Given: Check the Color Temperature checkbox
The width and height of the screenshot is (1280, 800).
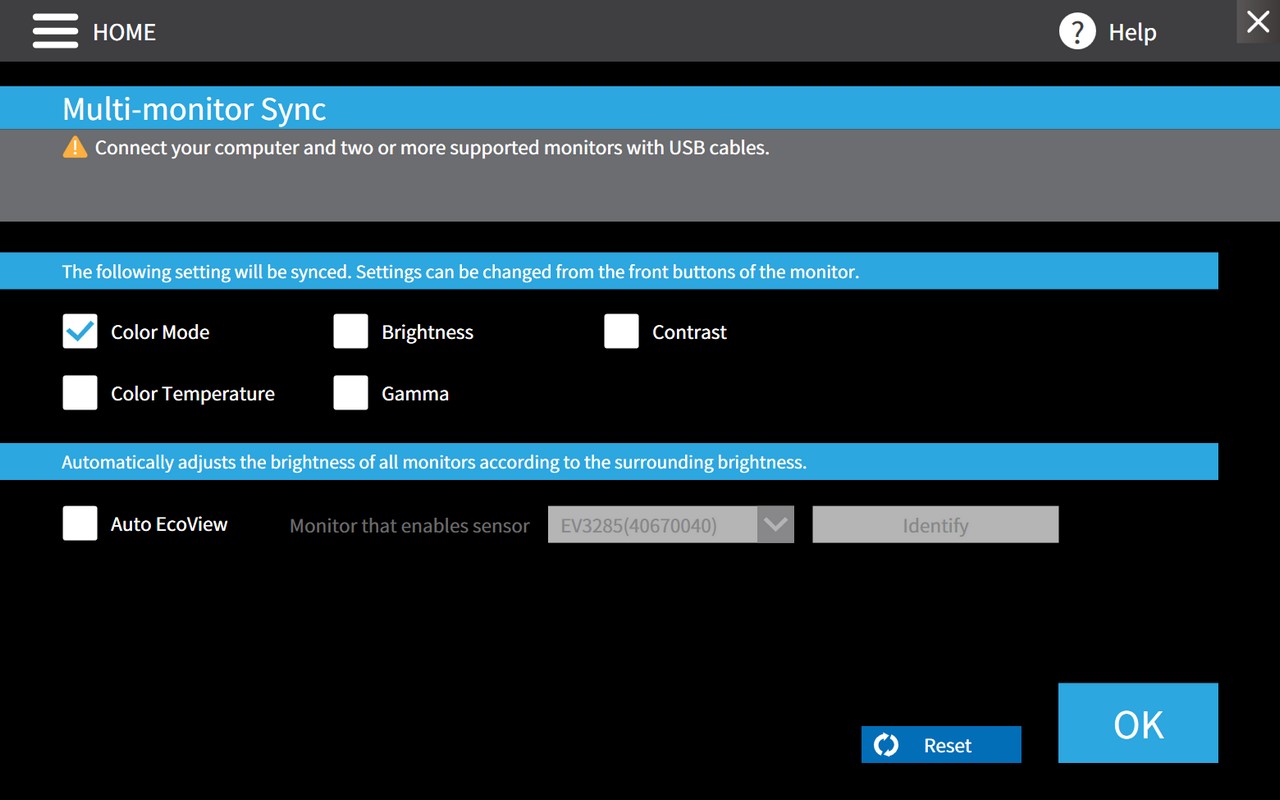Looking at the screenshot, I should 80,393.
